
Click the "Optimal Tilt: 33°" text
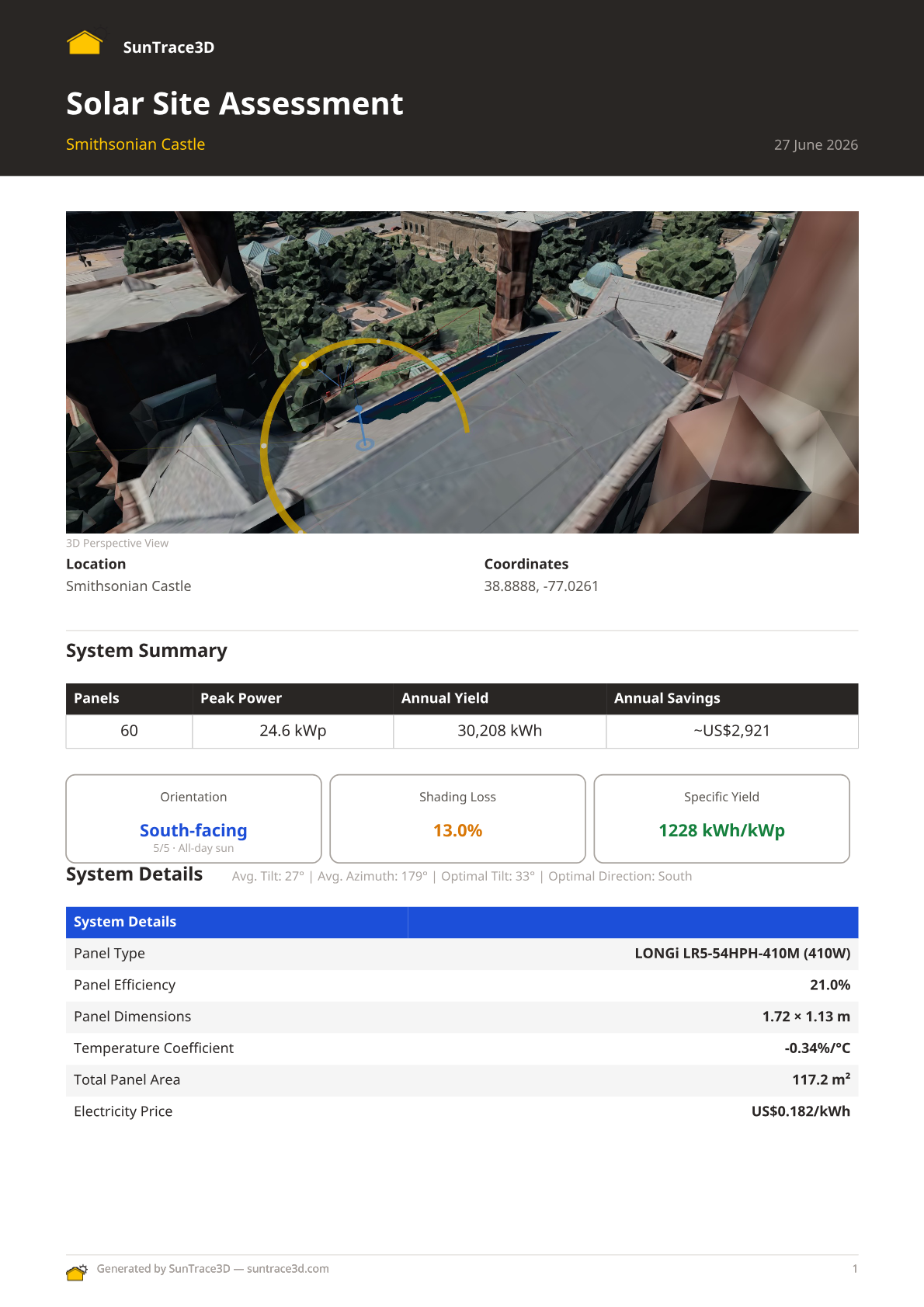pos(488,876)
